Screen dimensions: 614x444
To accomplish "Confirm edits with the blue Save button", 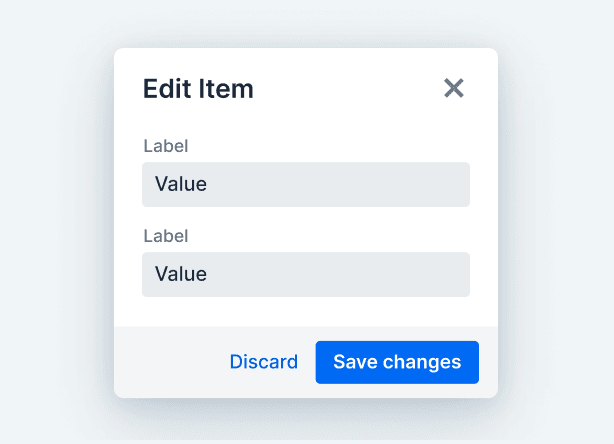I will click(397, 362).
